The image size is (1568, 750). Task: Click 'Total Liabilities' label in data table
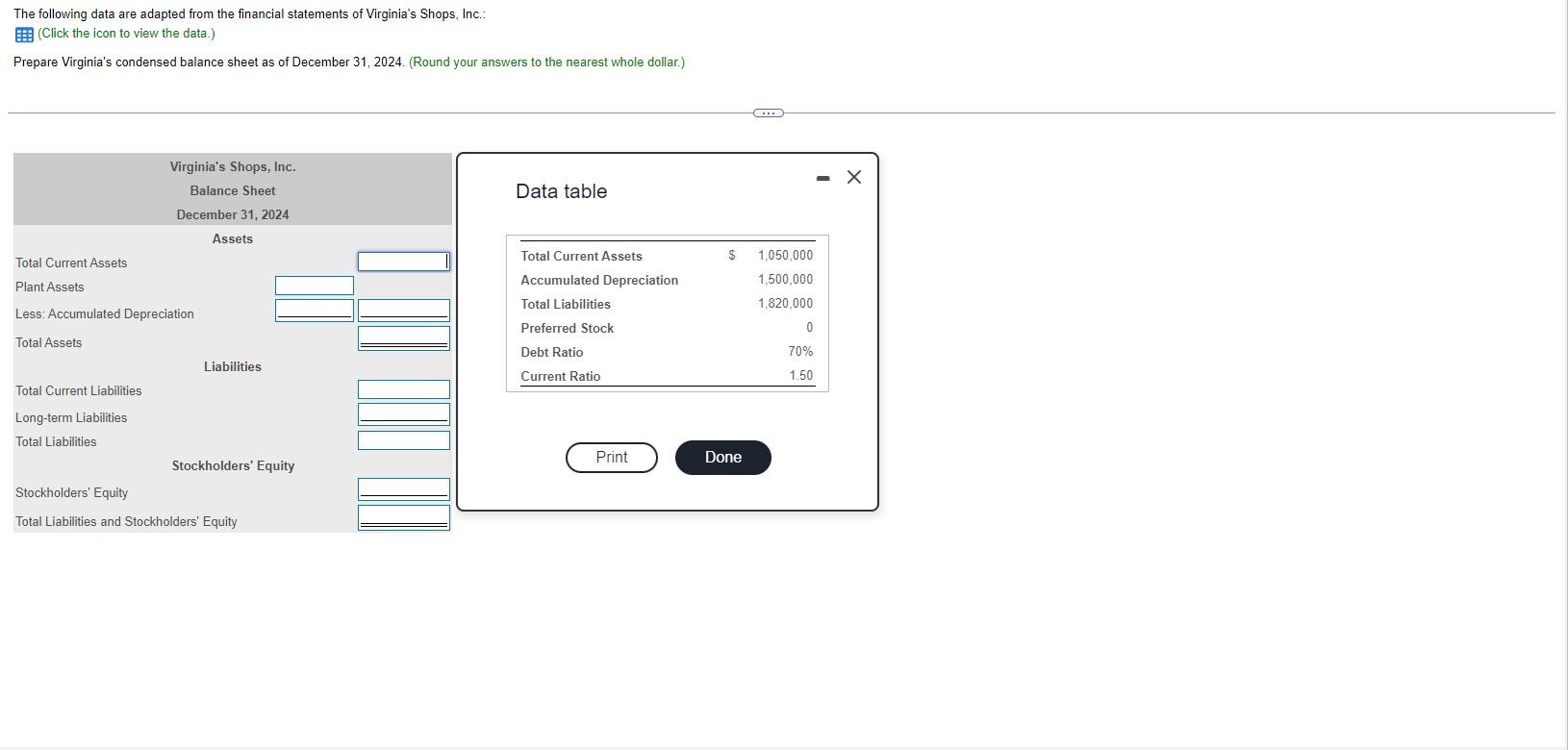[566, 304]
